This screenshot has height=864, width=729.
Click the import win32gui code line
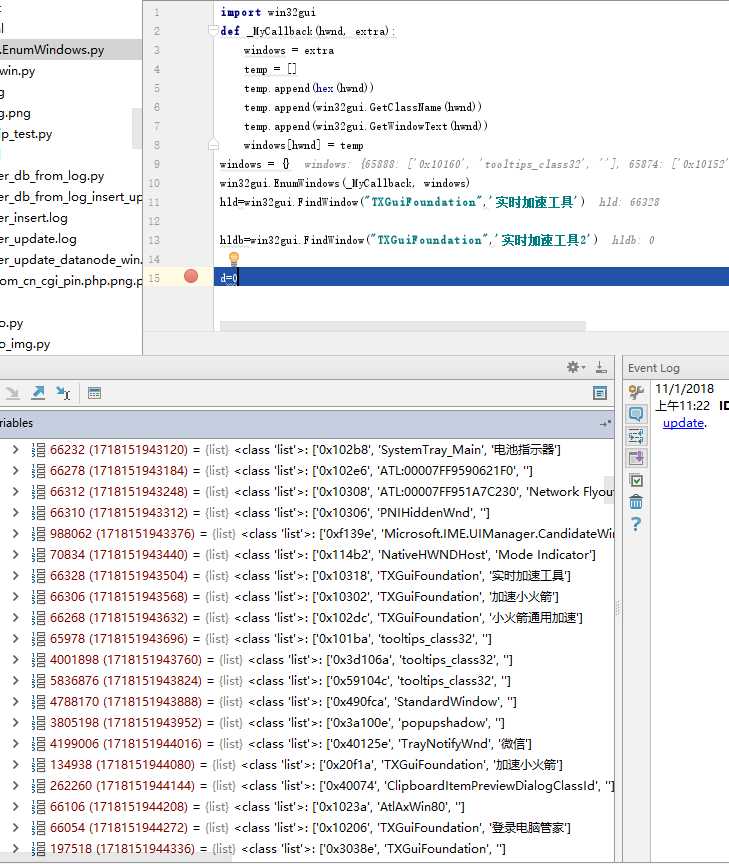[268, 12]
